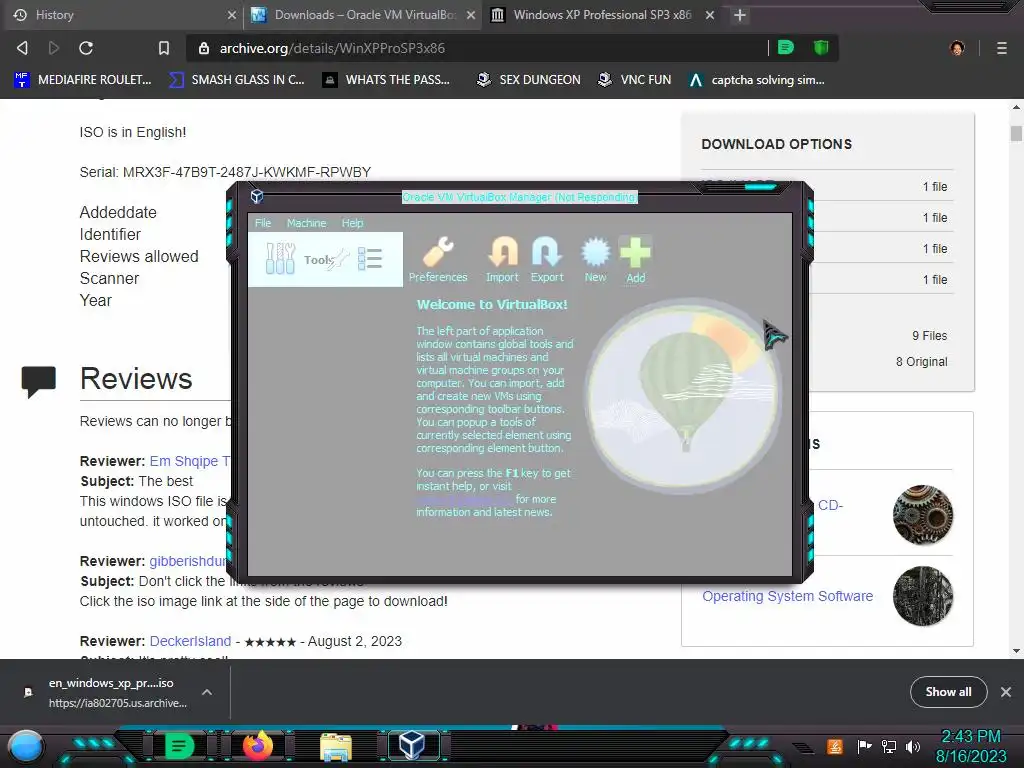Open the Tools list menu icon

[370, 259]
